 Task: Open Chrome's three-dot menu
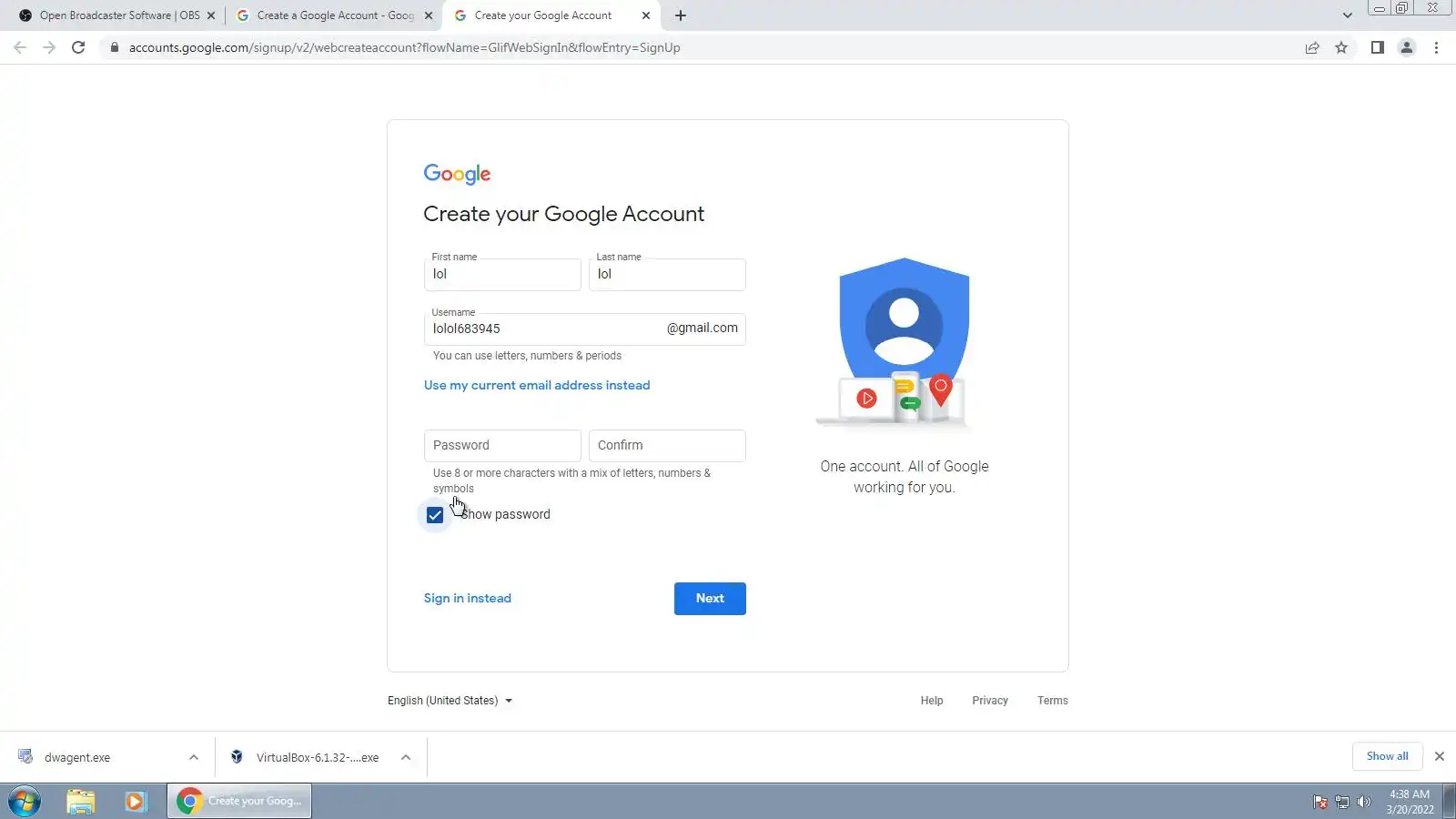pos(1437,47)
